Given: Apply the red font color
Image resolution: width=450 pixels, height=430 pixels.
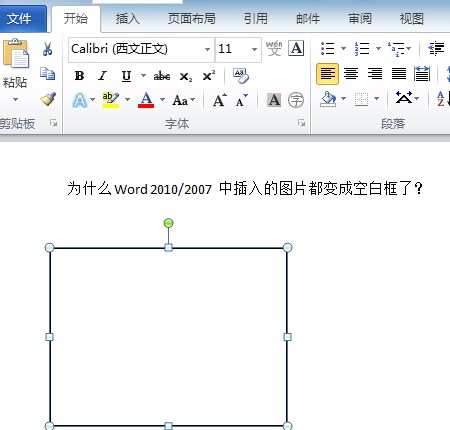Looking at the screenshot, I should click(x=146, y=100).
